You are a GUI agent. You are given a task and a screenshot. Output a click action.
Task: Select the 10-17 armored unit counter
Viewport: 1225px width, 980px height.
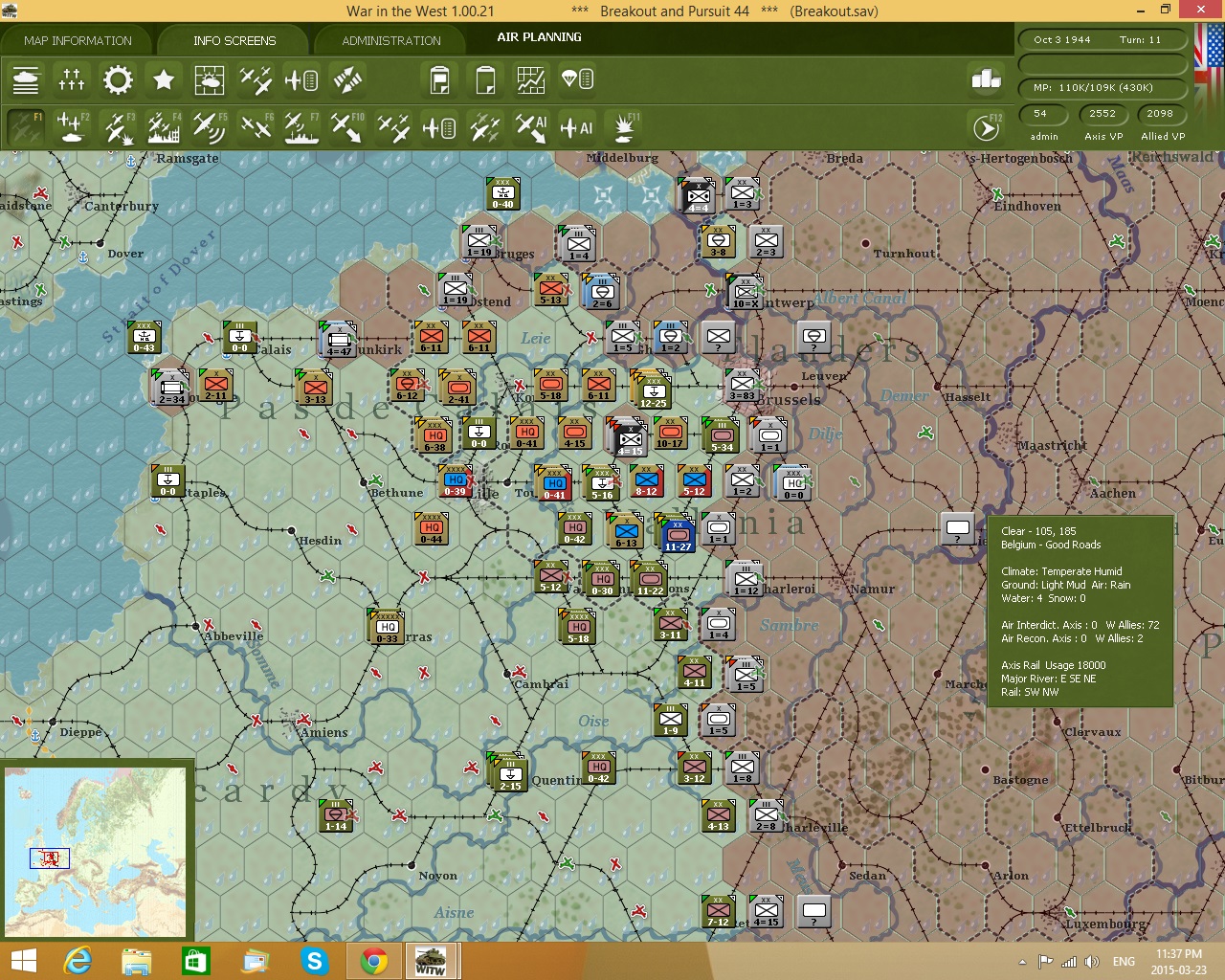(x=670, y=433)
